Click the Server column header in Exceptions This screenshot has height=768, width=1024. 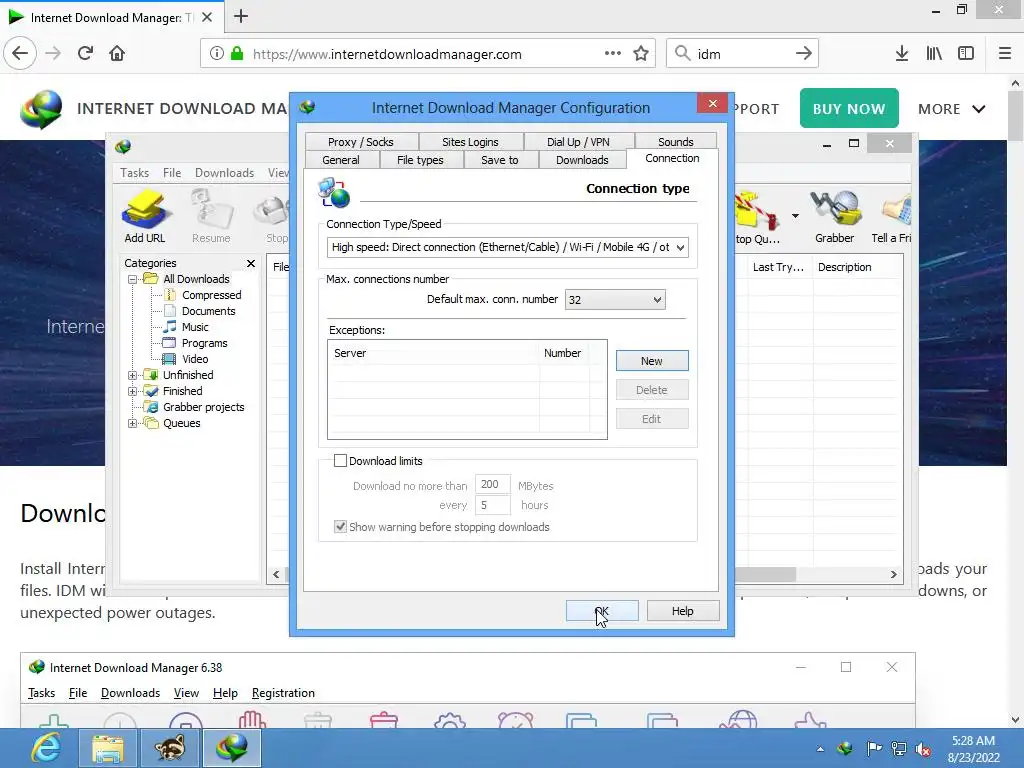point(434,353)
